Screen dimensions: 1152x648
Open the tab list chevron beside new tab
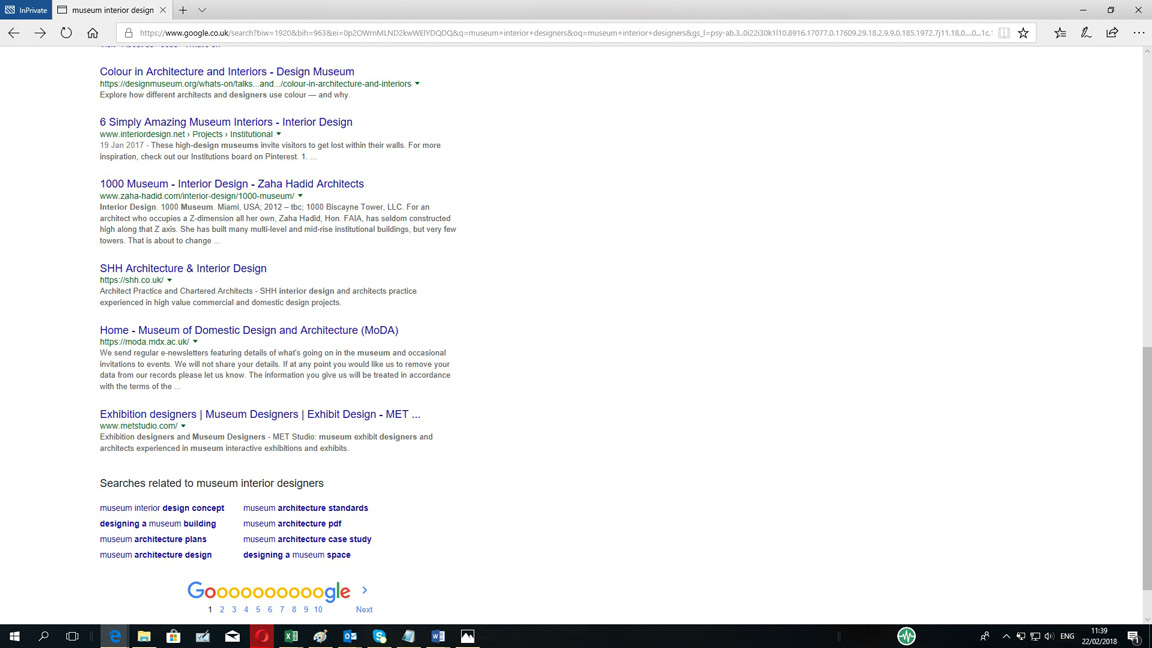[x=202, y=10]
